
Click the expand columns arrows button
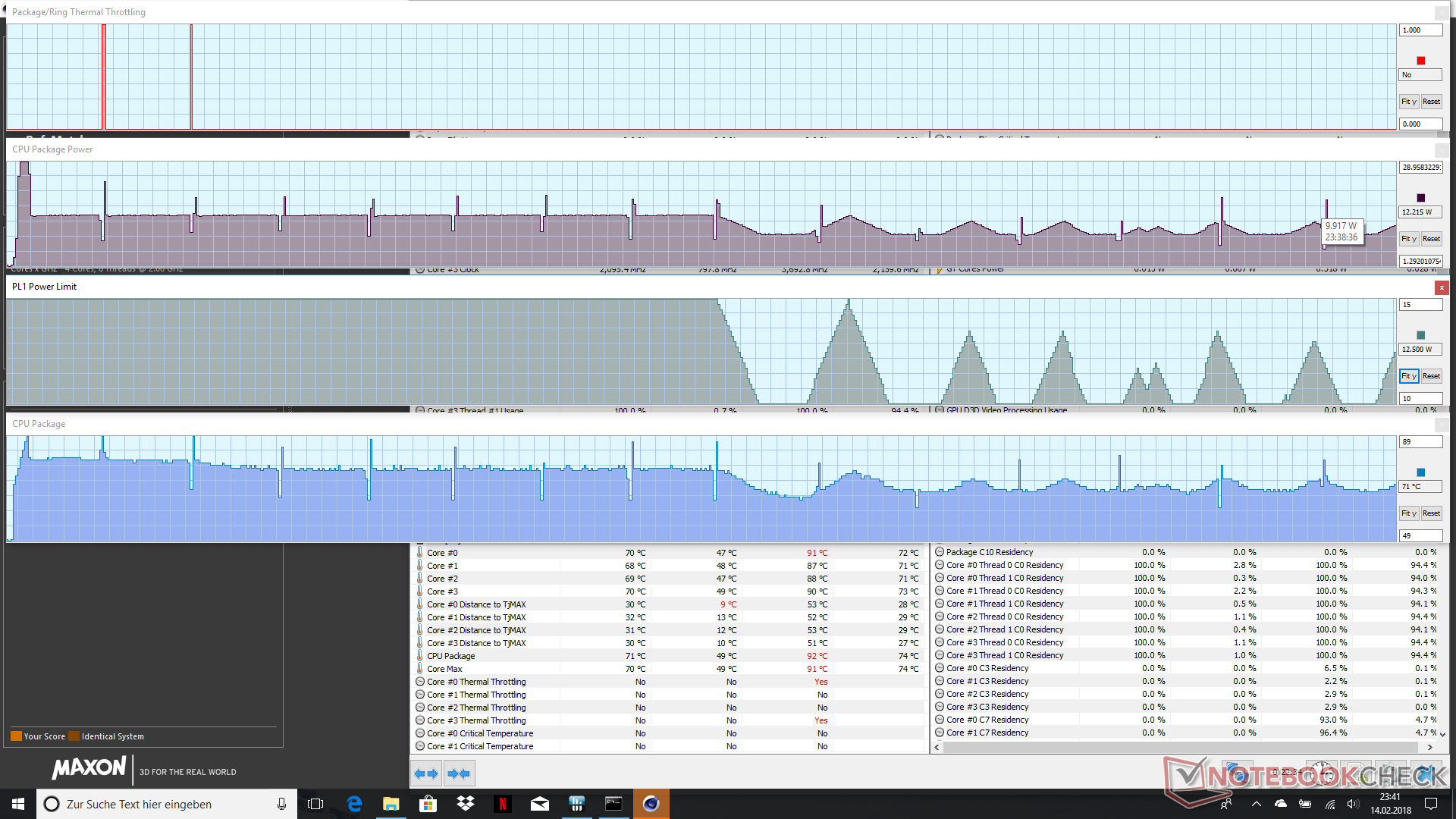(425, 773)
